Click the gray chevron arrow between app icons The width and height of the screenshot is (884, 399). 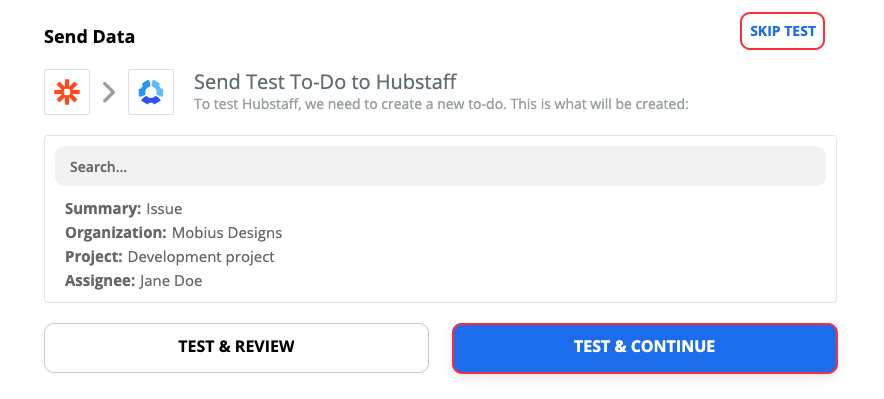[109, 92]
